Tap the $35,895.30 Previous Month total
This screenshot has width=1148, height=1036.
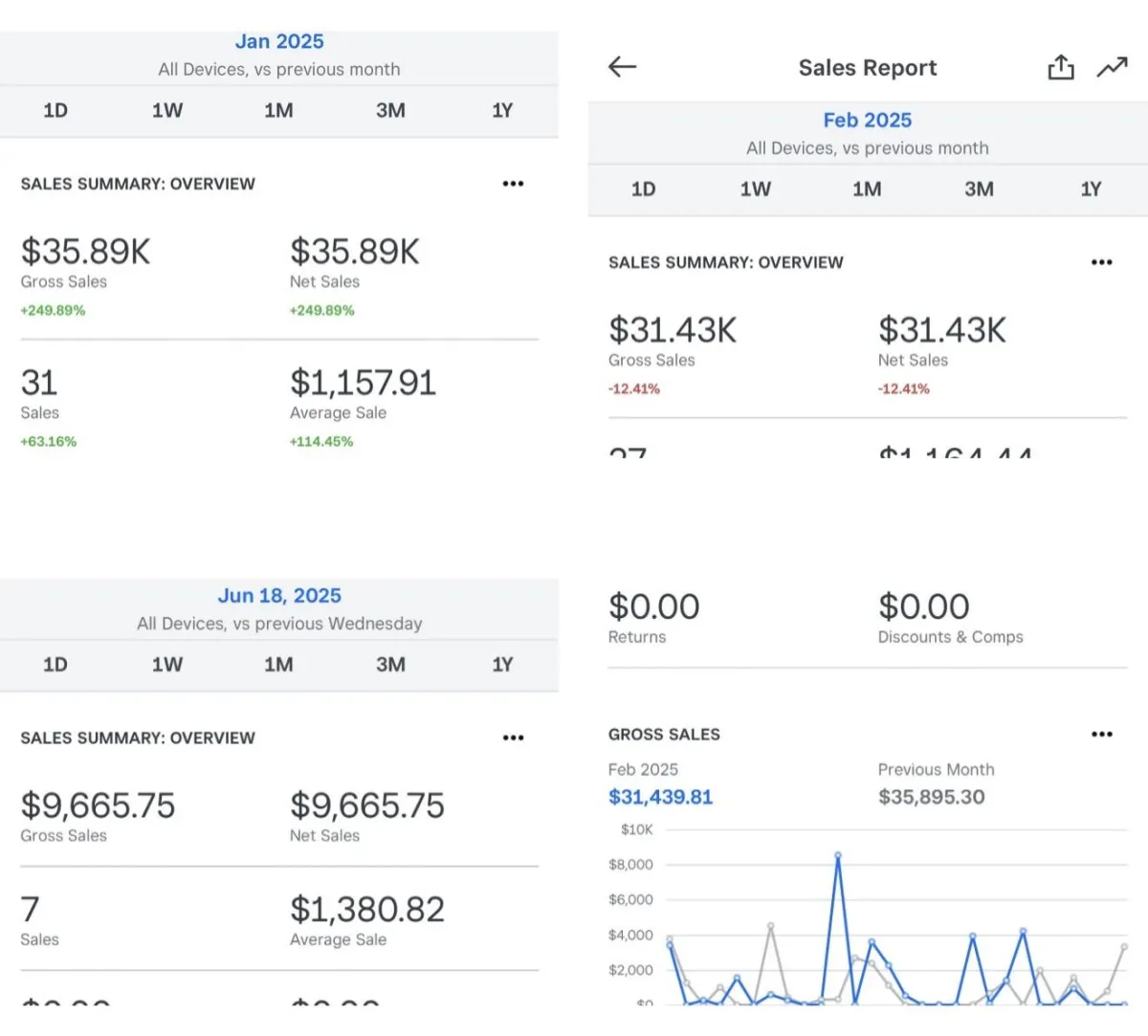pos(931,797)
